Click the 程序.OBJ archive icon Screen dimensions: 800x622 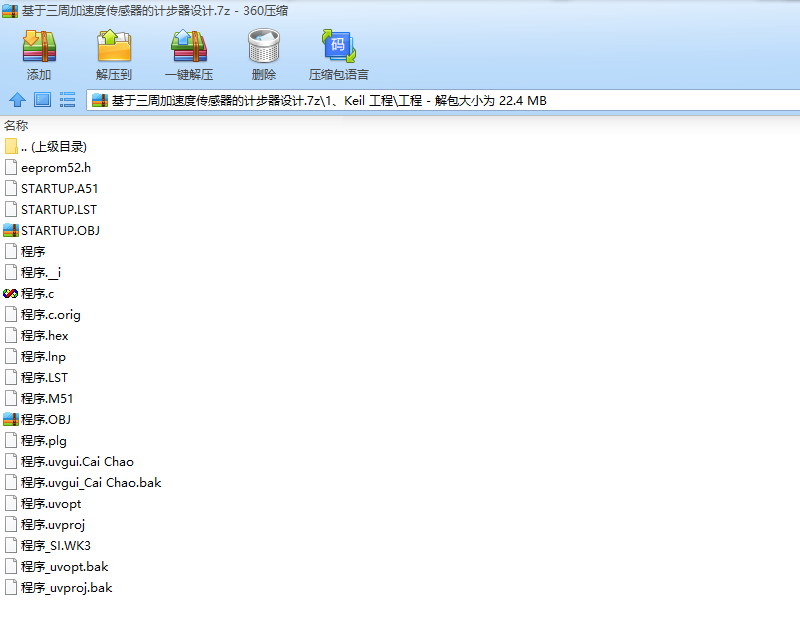(x=11, y=419)
